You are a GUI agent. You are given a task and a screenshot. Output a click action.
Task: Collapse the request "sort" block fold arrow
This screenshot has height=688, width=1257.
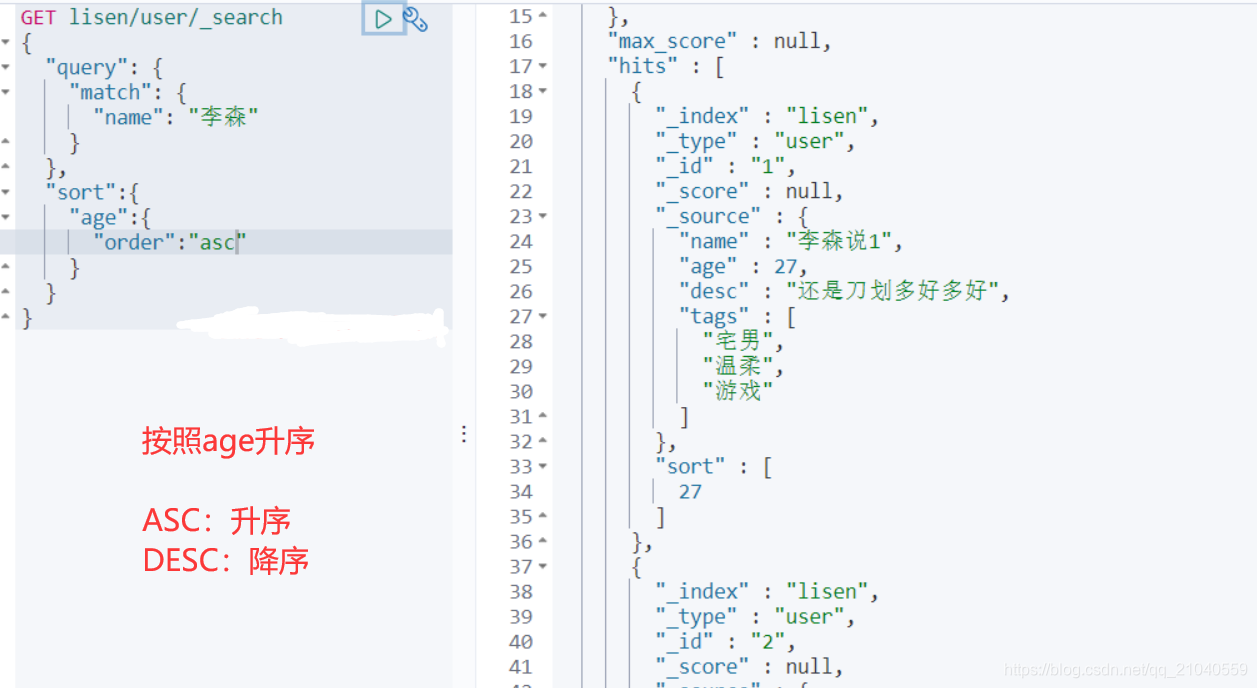(x=6, y=192)
